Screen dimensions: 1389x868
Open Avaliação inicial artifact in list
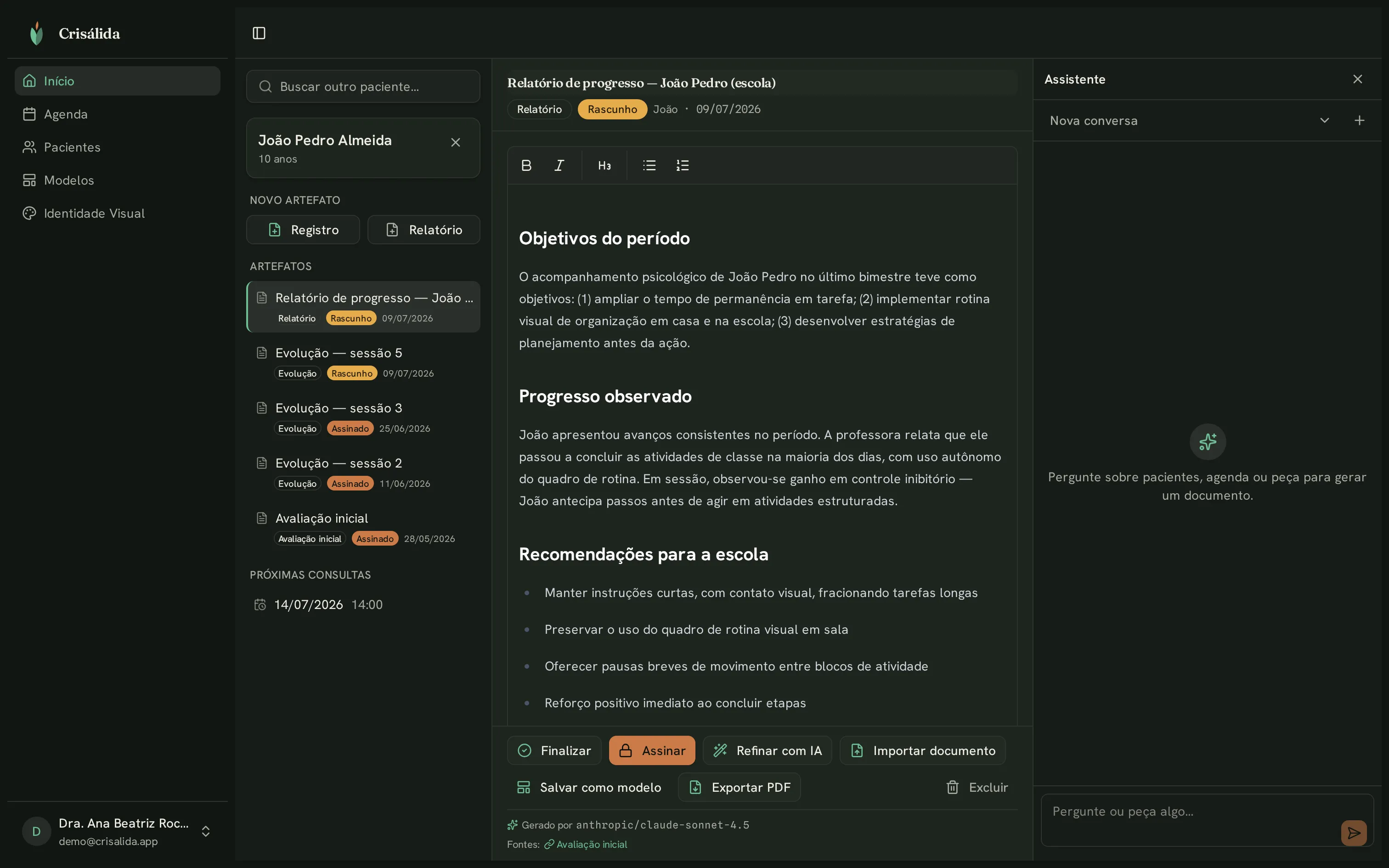click(363, 527)
